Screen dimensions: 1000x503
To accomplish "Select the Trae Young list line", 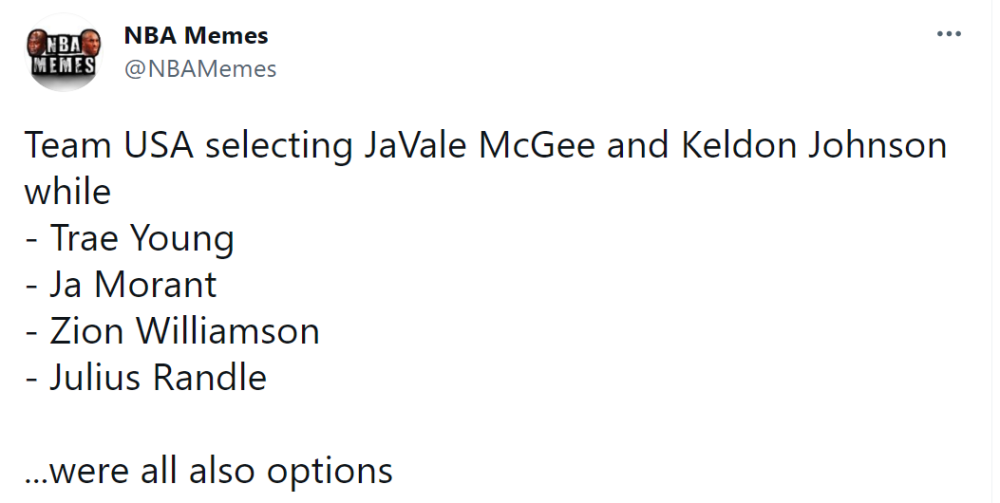I will tap(129, 240).
